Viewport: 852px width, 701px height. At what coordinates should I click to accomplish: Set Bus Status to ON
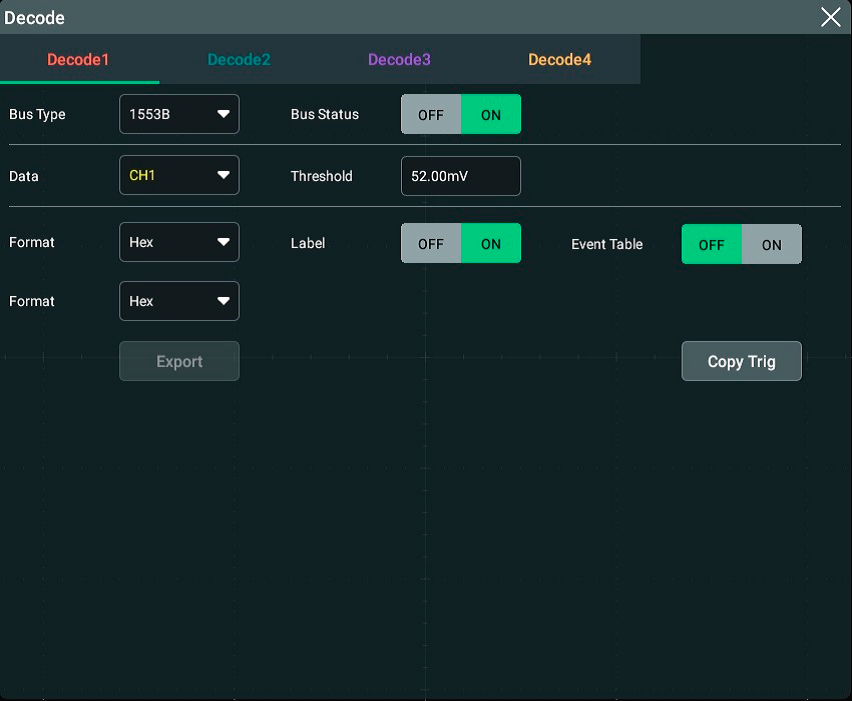(491, 115)
